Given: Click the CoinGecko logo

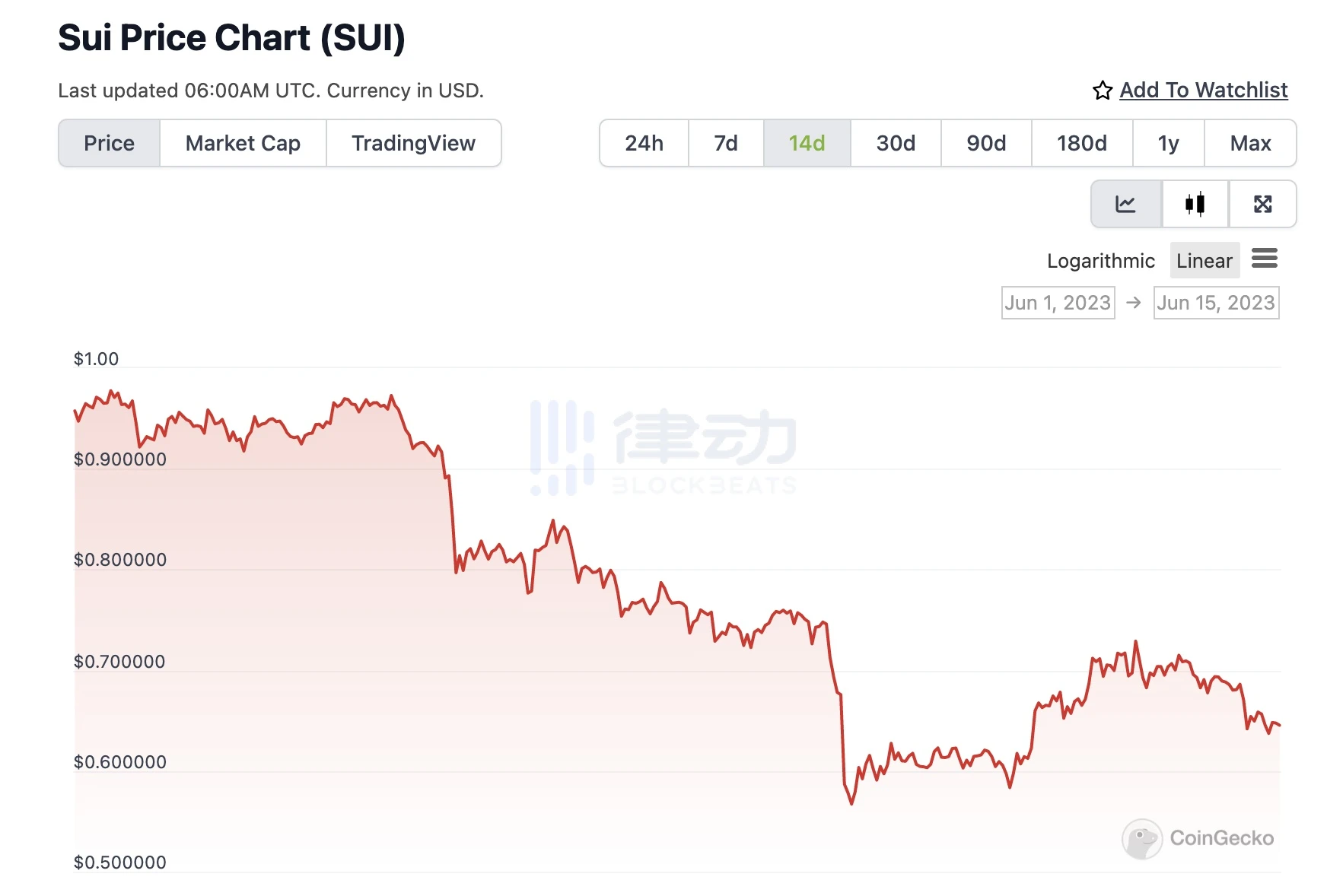Looking at the screenshot, I should tap(1198, 839).
